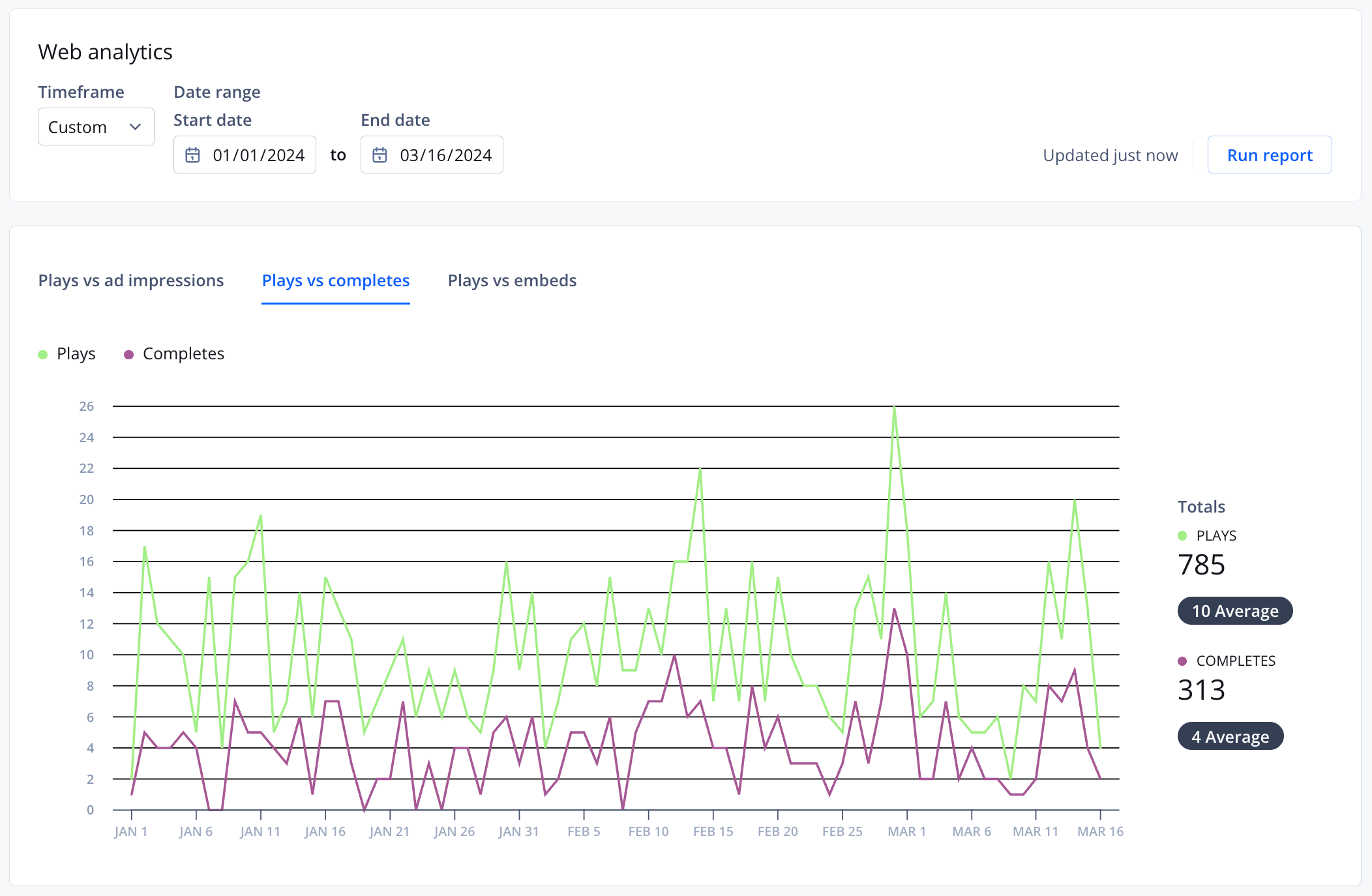Open the Plays vs embeds tab
This screenshot has width=1372, height=896.
(x=512, y=280)
